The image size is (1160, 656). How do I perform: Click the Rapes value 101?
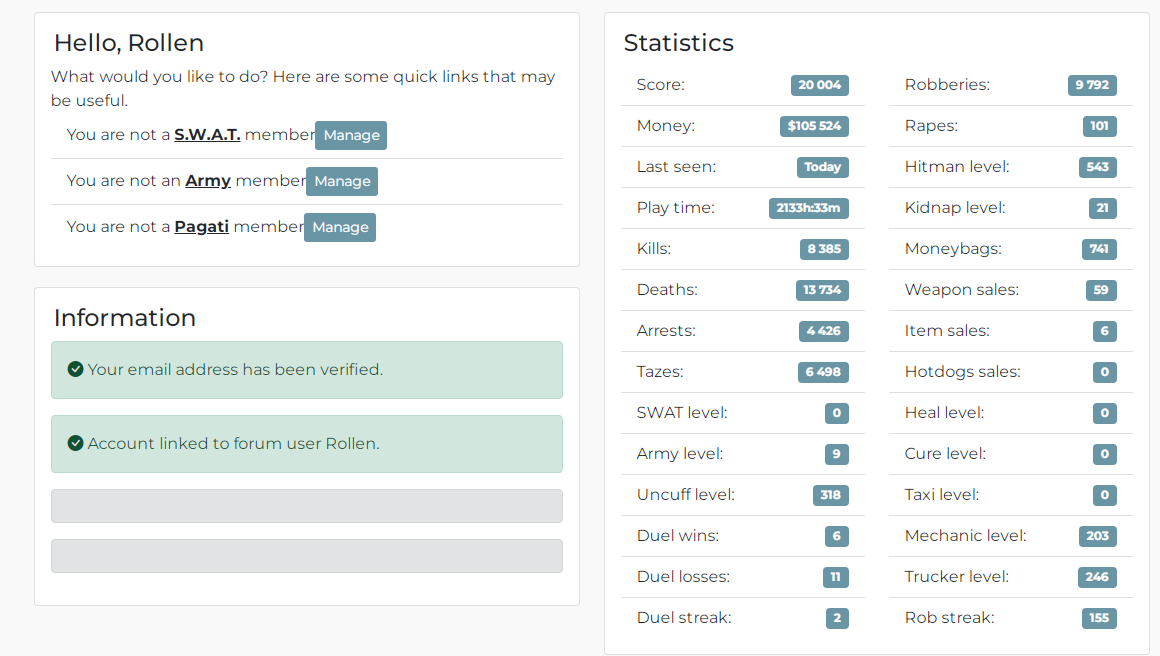tap(1099, 126)
